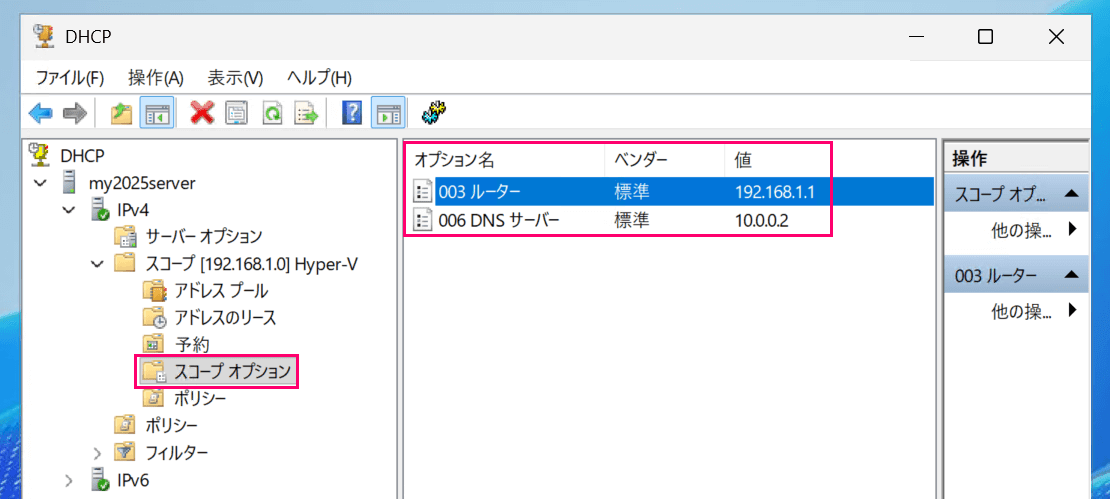Click the 003 ルーター option row icon
Image resolution: width=1110 pixels, height=499 pixels.
pos(423,191)
